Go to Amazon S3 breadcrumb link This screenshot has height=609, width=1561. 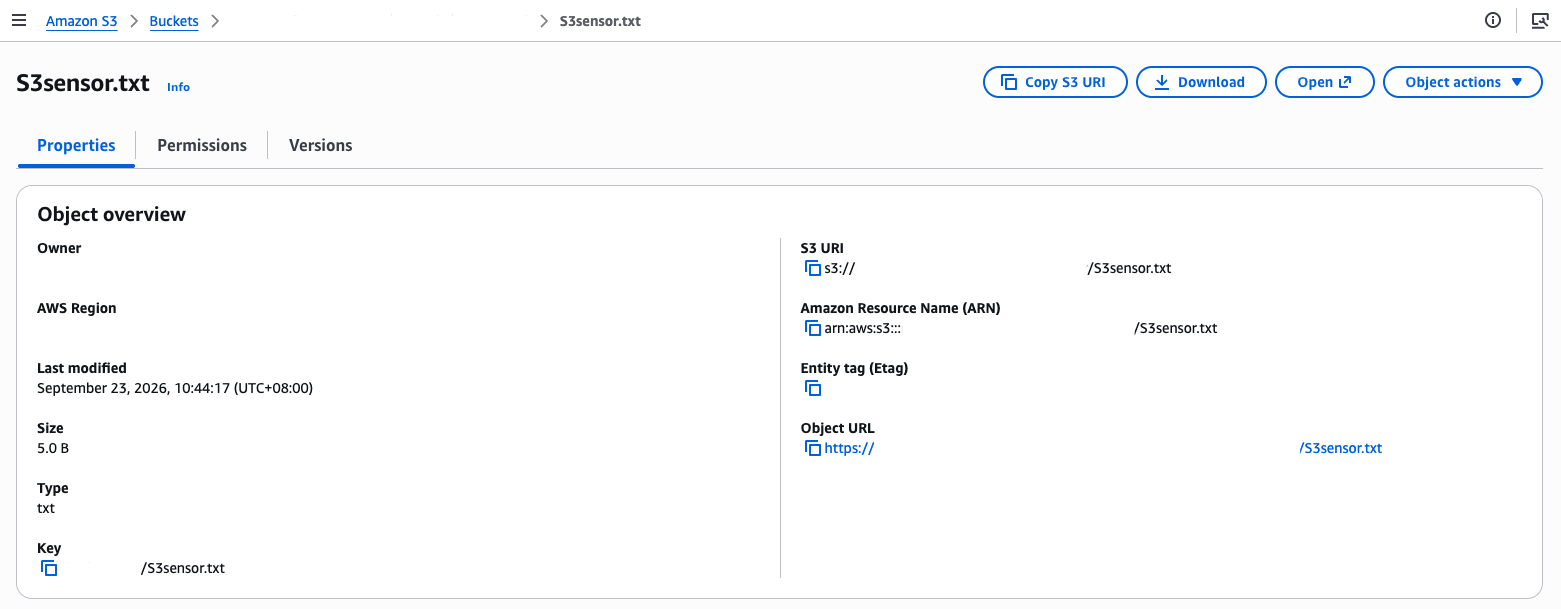(82, 21)
